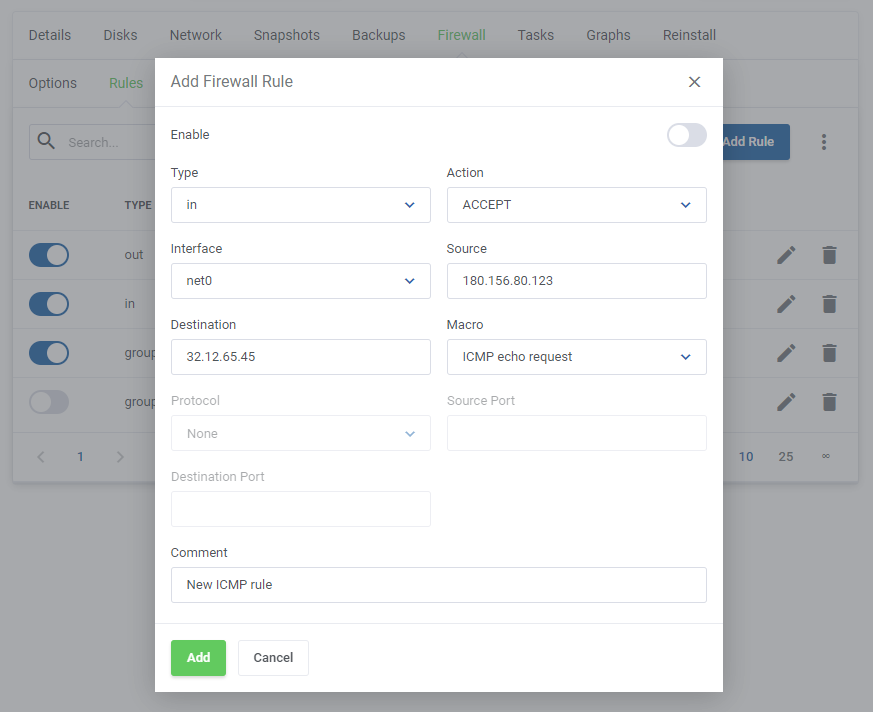This screenshot has height=712, width=873.
Task: Set page size to infinity
Action: tap(826, 456)
